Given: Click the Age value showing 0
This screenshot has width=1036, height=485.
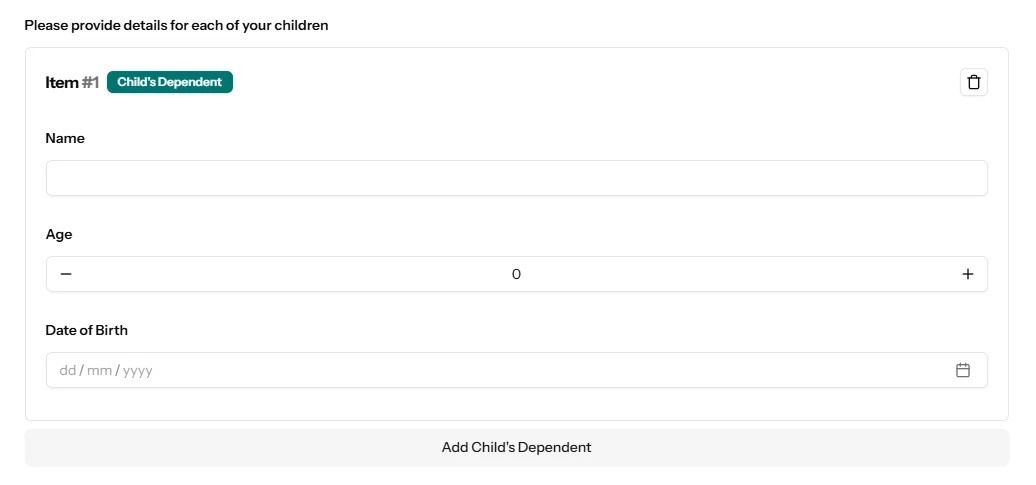Looking at the screenshot, I should [x=516, y=274].
